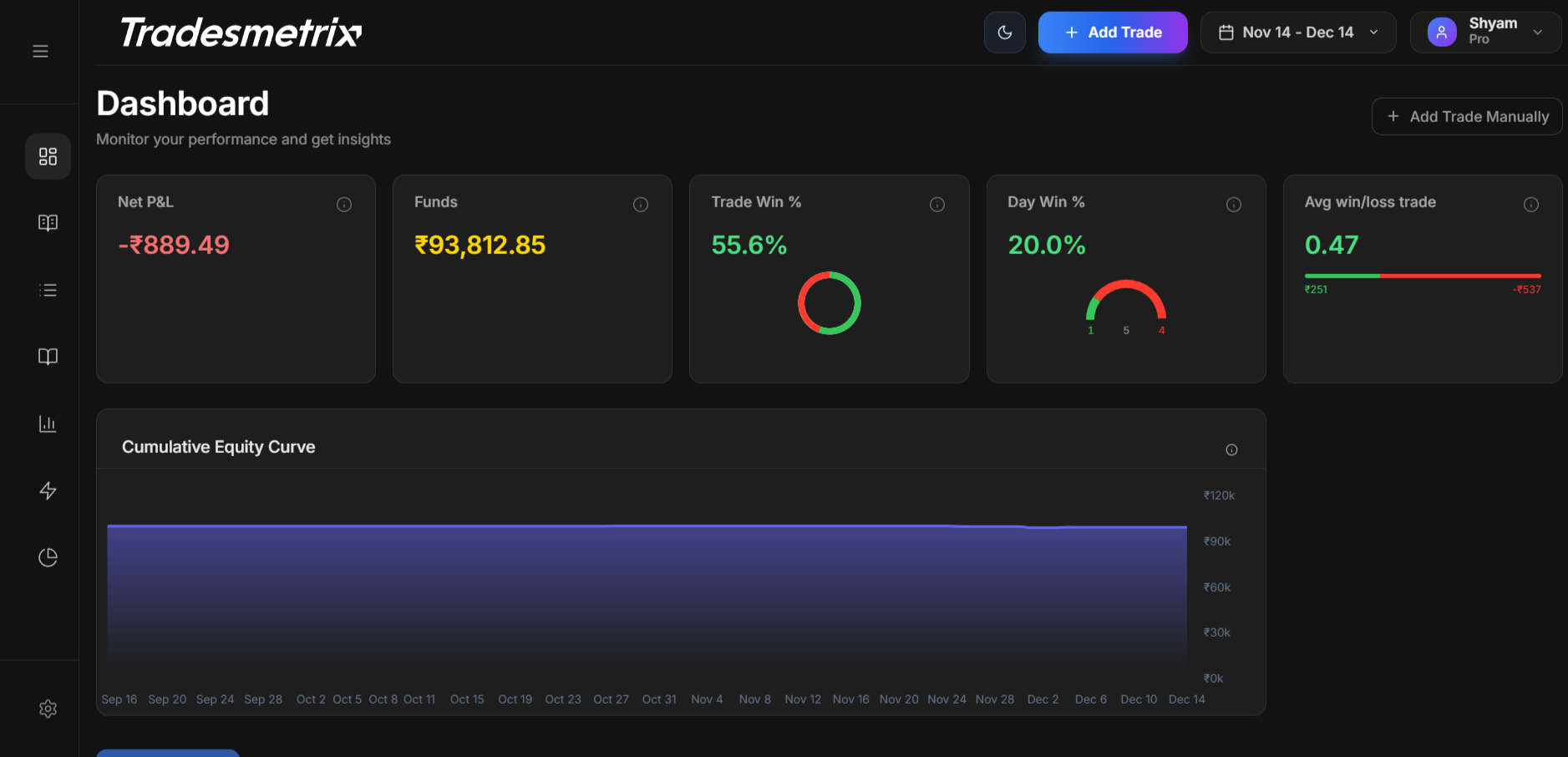Open the Nov 14 - Dec 14 date range dropdown
The width and height of the screenshot is (1568, 757).
click(1297, 33)
